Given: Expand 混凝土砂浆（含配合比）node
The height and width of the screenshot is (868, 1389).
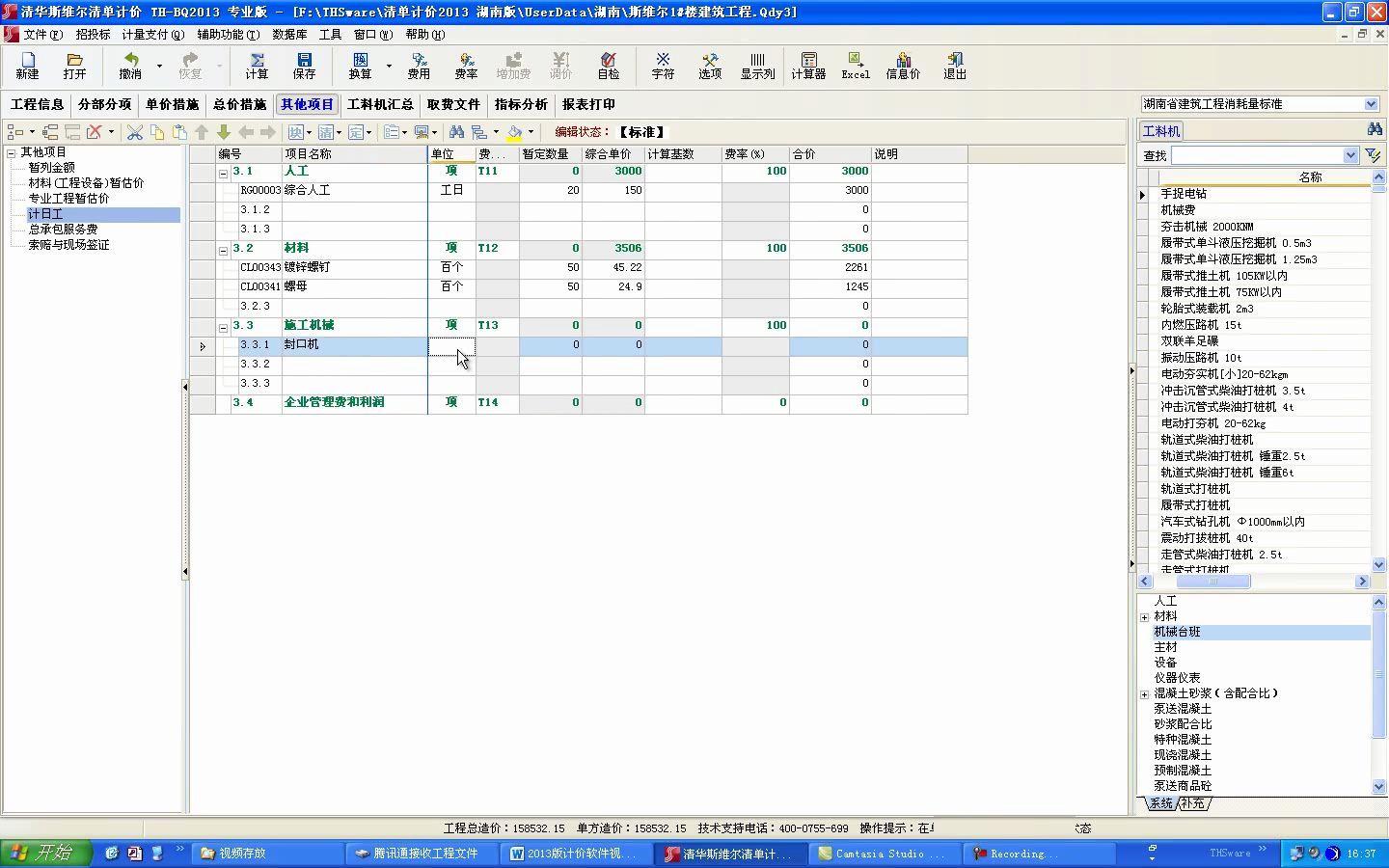Looking at the screenshot, I should (x=1145, y=694).
